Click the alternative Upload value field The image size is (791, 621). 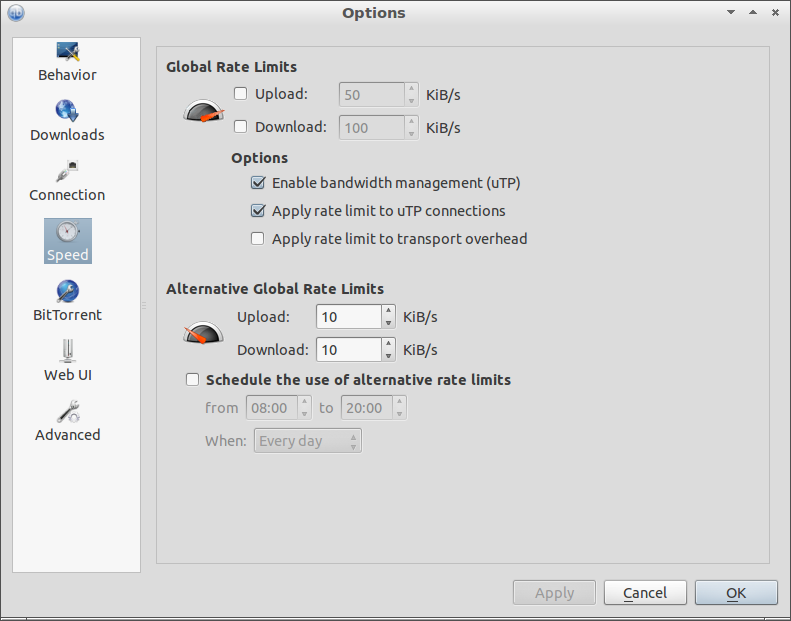pyautogui.click(x=349, y=317)
